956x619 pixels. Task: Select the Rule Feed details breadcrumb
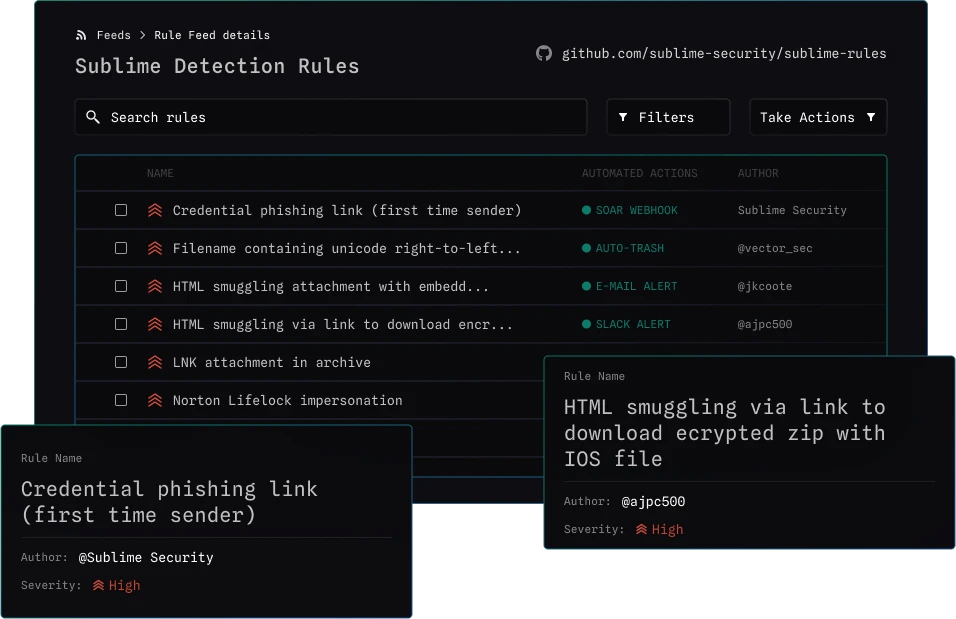[212, 35]
